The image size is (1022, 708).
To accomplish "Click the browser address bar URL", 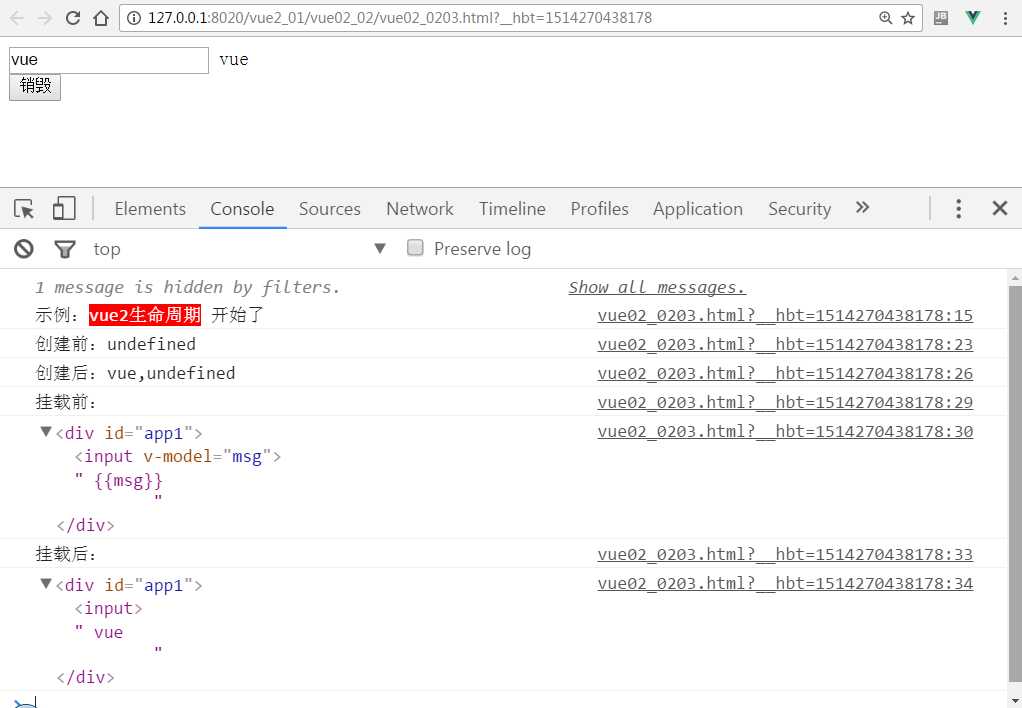I will (x=400, y=18).
